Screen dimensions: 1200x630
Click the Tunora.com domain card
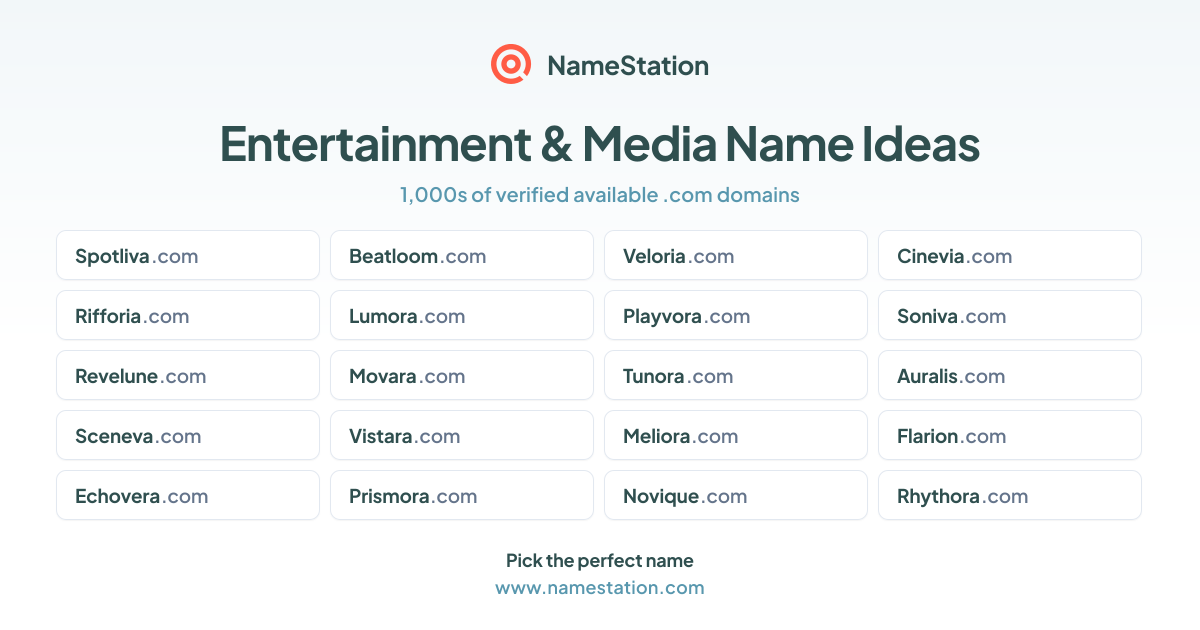(x=736, y=375)
